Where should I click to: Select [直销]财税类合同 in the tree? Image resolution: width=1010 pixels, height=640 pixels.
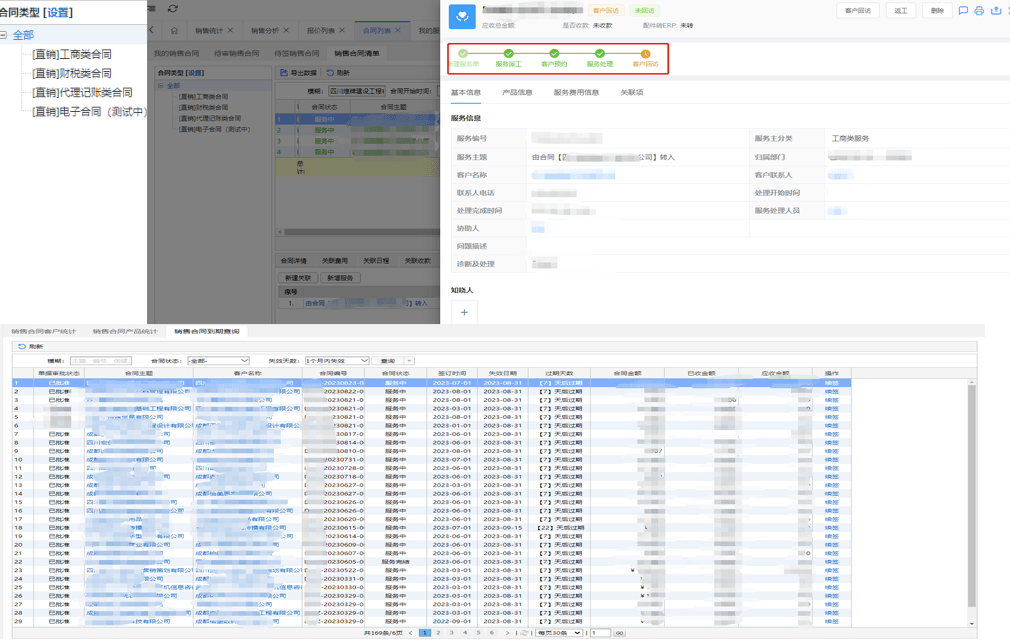pyautogui.click(x=71, y=73)
